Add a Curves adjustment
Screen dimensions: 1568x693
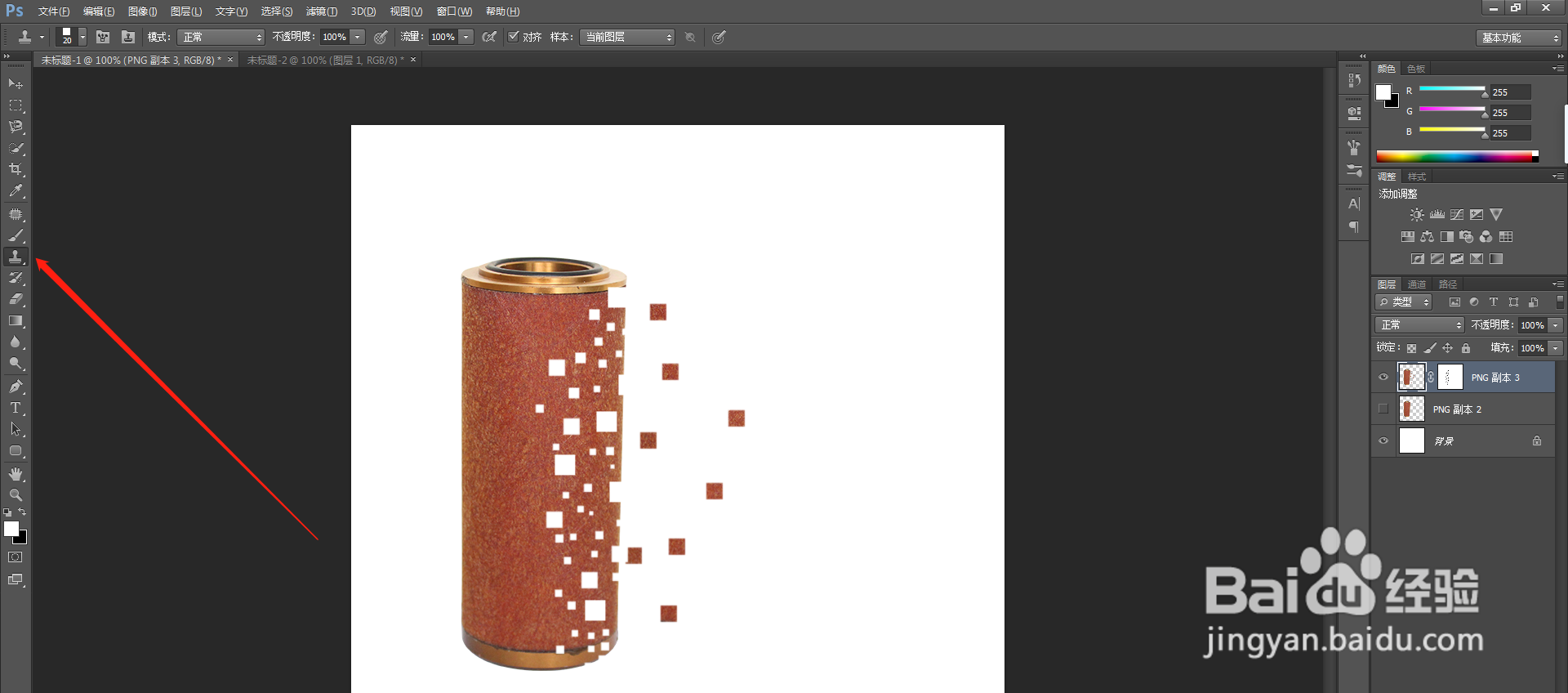pyautogui.click(x=1457, y=215)
